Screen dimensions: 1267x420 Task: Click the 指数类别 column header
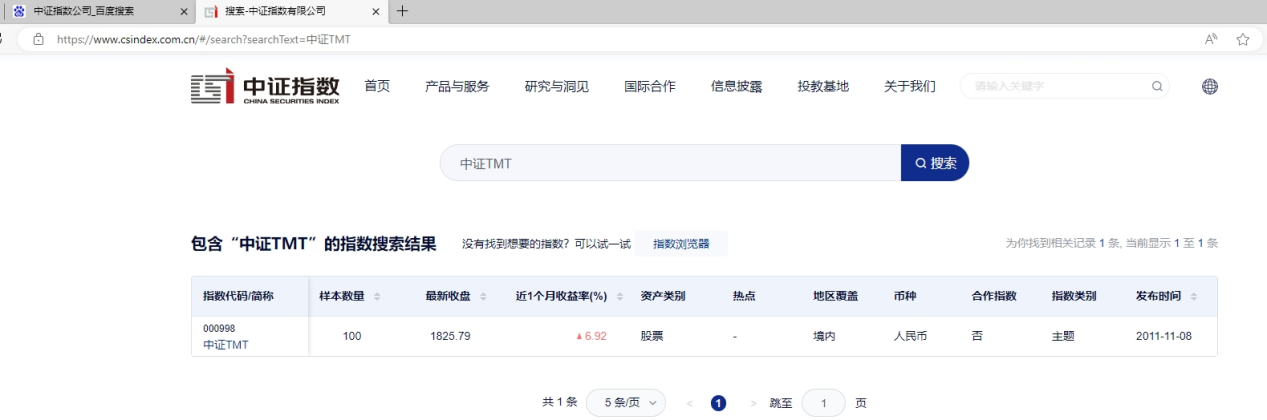1074,297
